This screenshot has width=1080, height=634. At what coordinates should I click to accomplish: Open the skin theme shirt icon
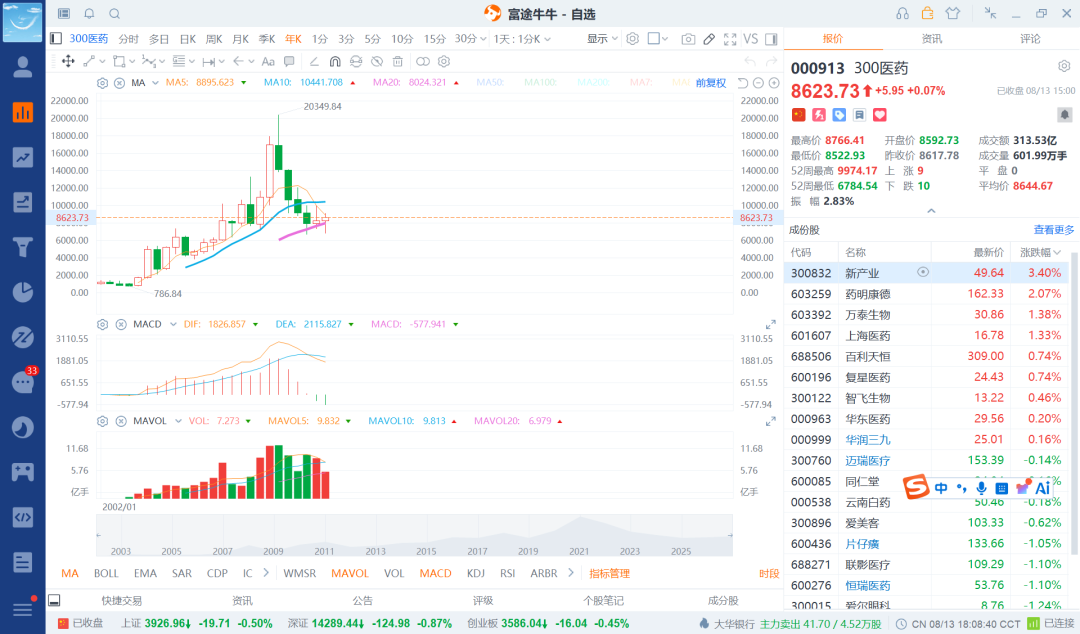pyautogui.click(x=953, y=13)
